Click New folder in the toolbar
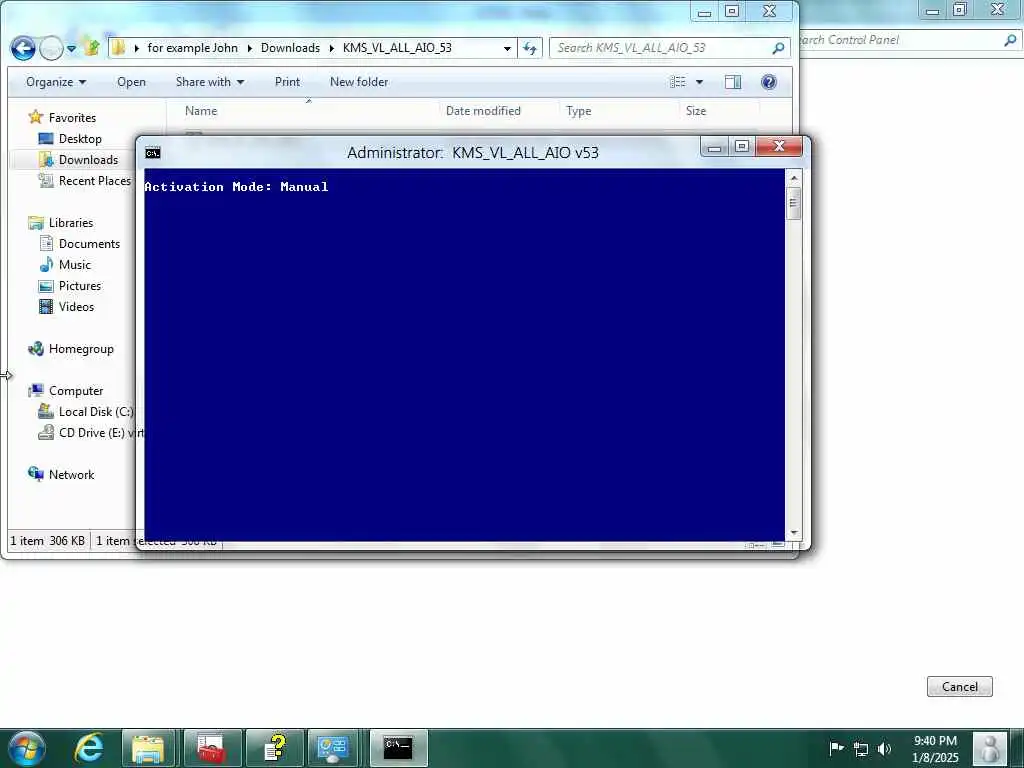 [x=359, y=82]
